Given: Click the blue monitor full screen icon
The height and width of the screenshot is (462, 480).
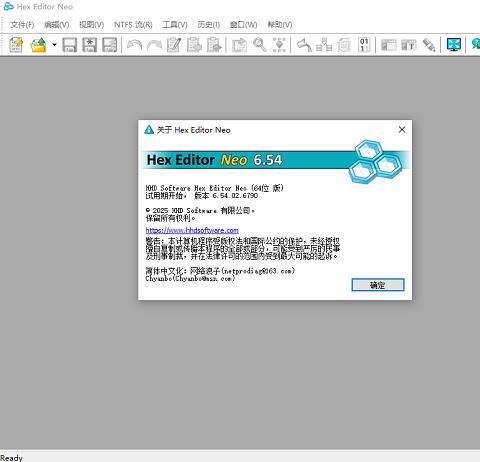Looking at the screenshot, I should 454,45.
